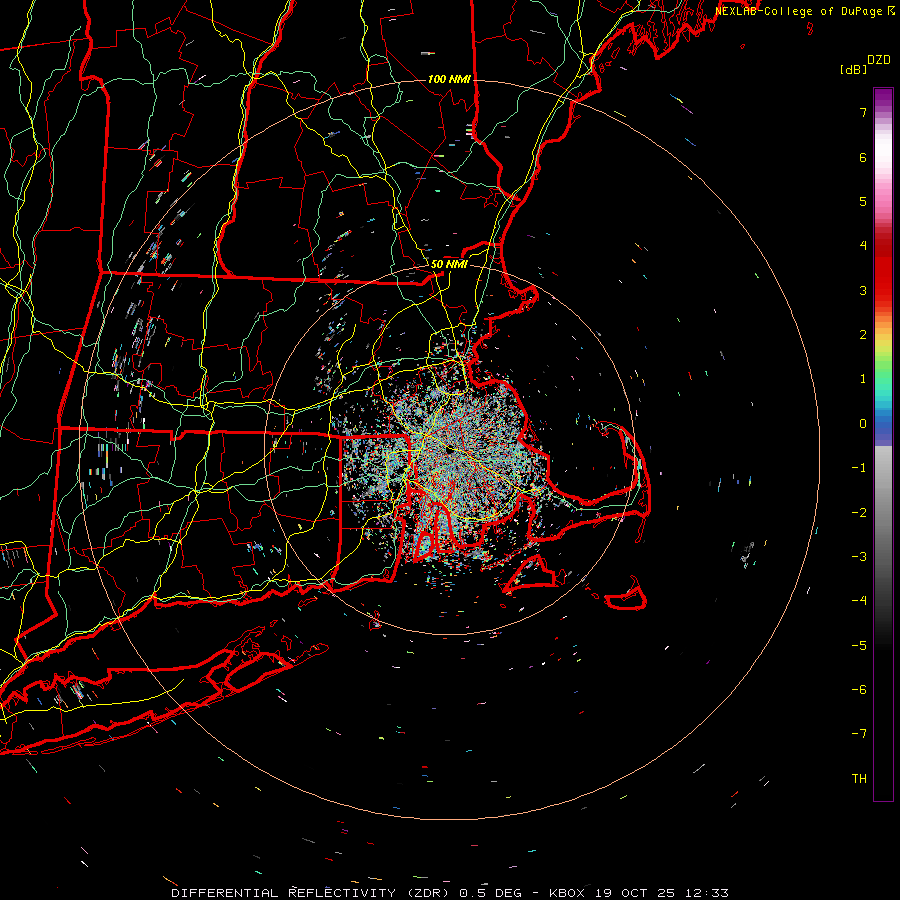Click the KBOX station identifier in caption
900x900 pixels.
pyautogui.click(x=567, y=893)
